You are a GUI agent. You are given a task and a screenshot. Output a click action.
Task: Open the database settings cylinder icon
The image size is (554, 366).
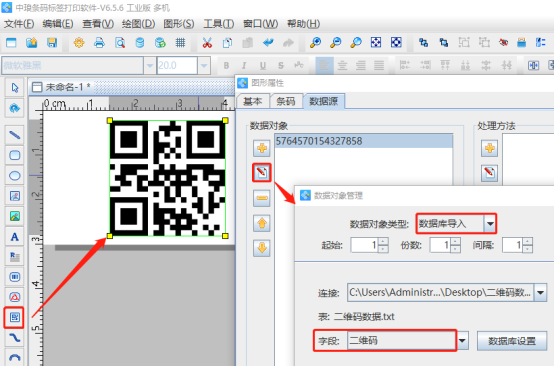[140, 43]
